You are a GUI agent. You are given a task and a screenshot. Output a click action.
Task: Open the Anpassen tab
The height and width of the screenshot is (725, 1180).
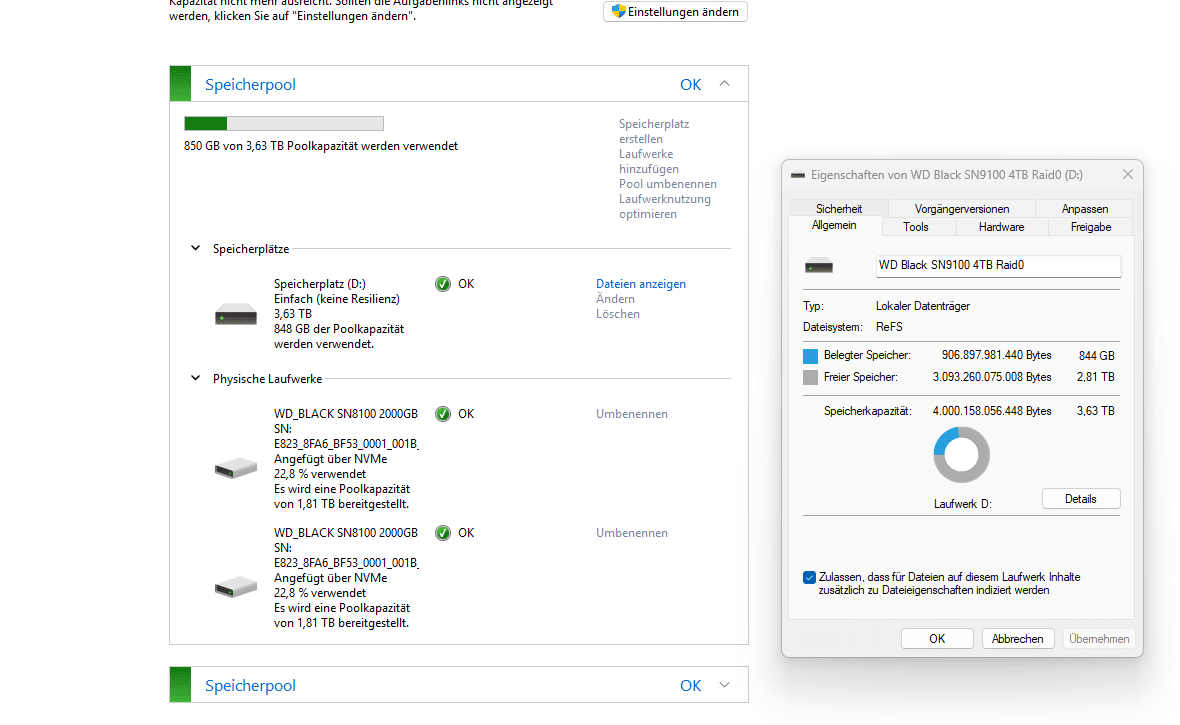tap(1084, 209)
